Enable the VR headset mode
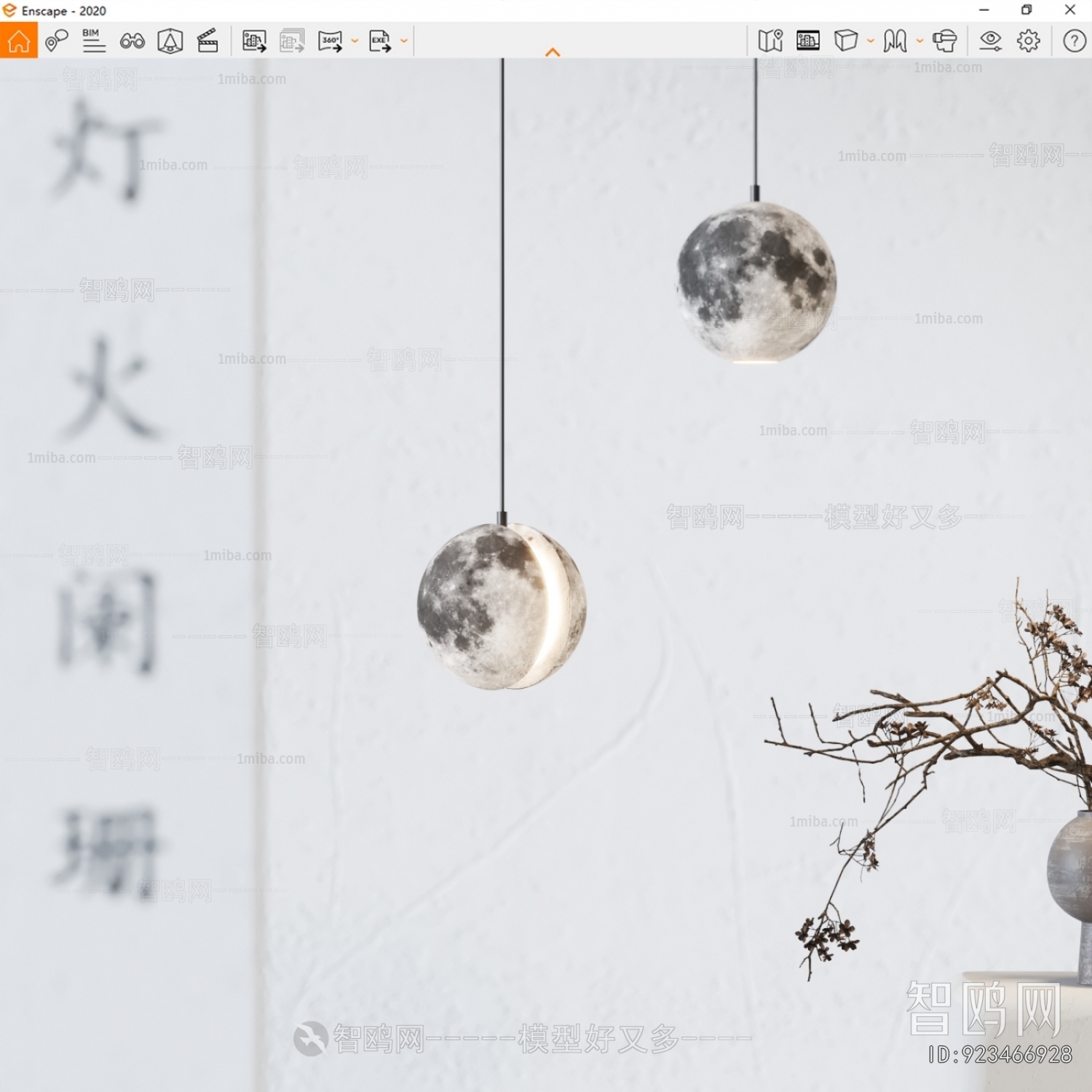Viewport: 1092px width, 1092px height. [945, 40]
